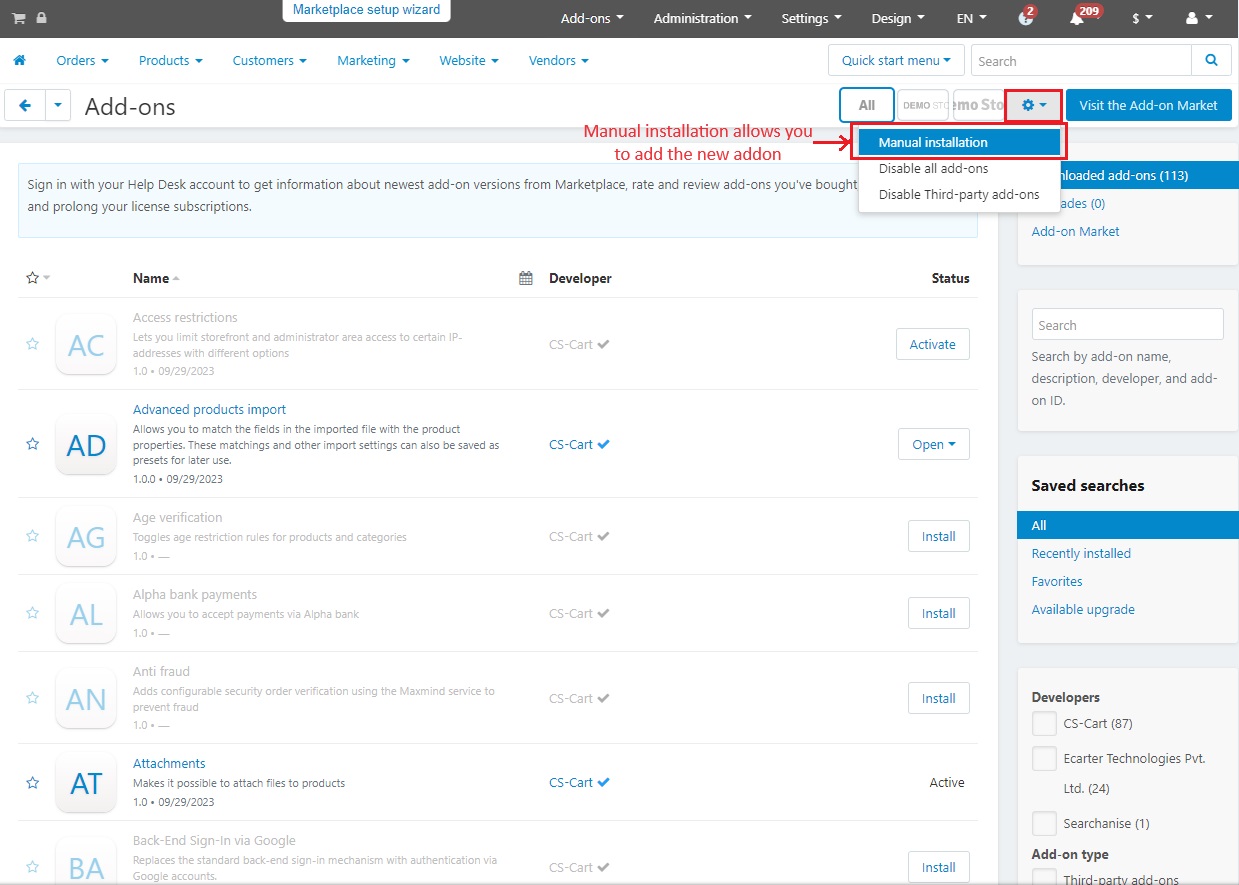Open the Marketing menu
The image size is (1239, 885).
pos(373,61)
